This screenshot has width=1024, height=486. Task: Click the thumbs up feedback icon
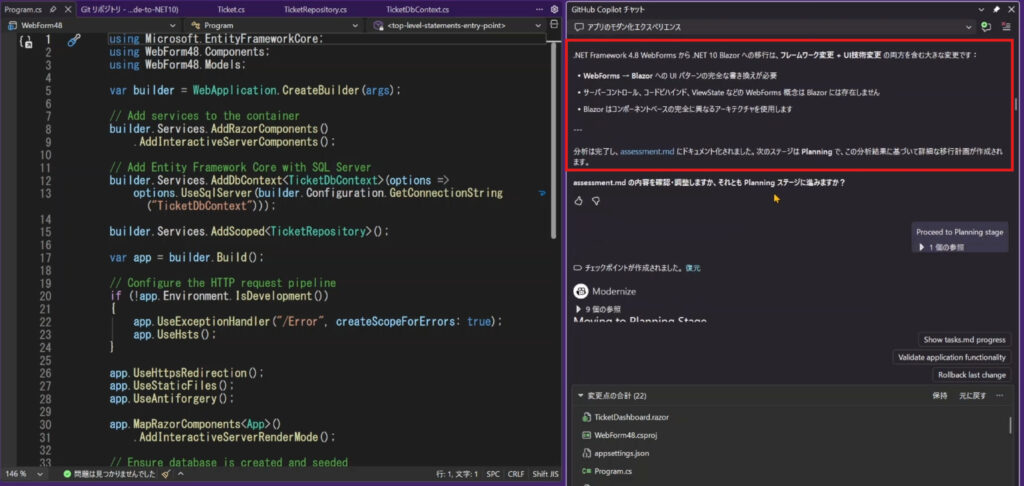pos(579,201)
